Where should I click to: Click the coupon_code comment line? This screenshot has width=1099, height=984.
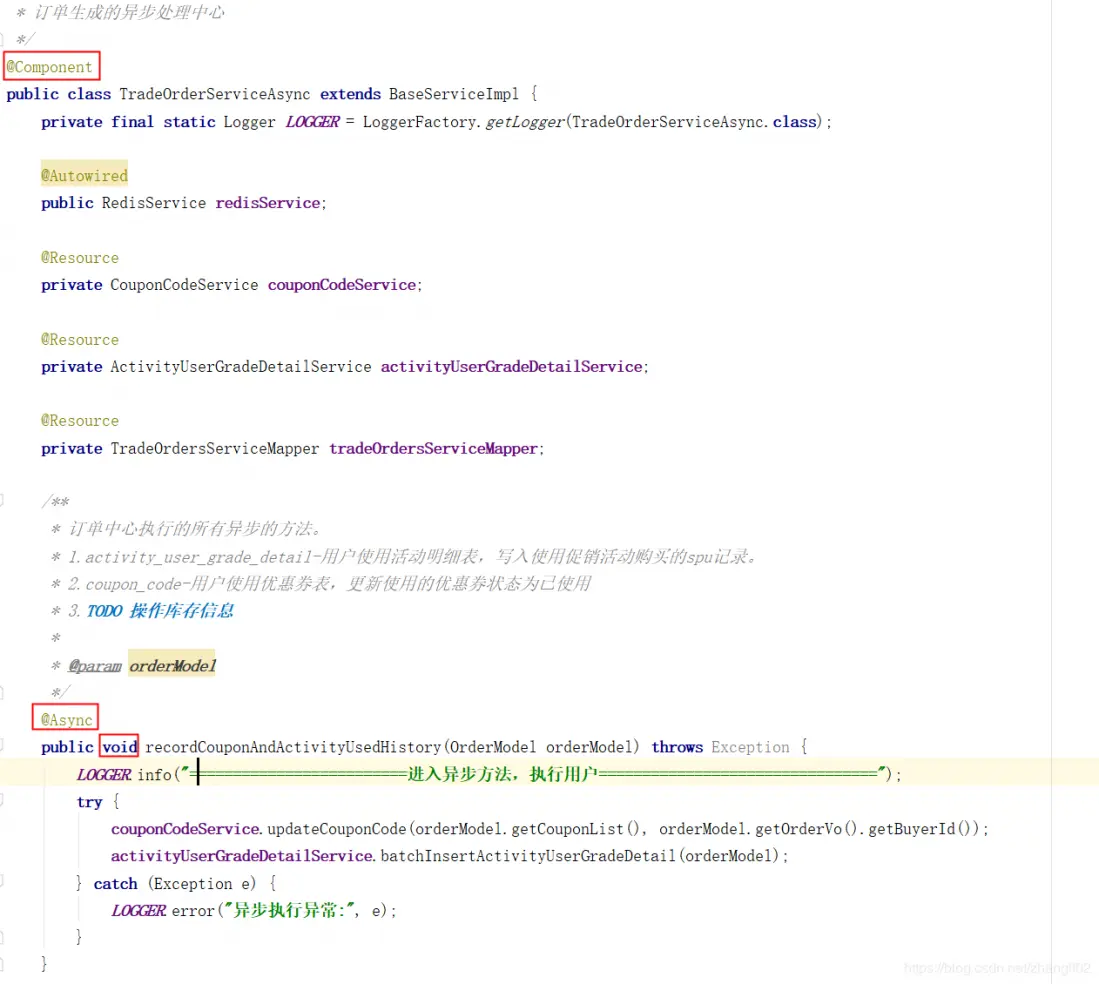coord(329,584)
